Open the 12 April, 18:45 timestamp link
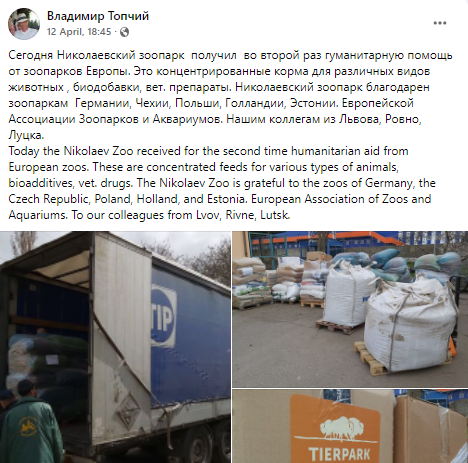 point(79,32)
